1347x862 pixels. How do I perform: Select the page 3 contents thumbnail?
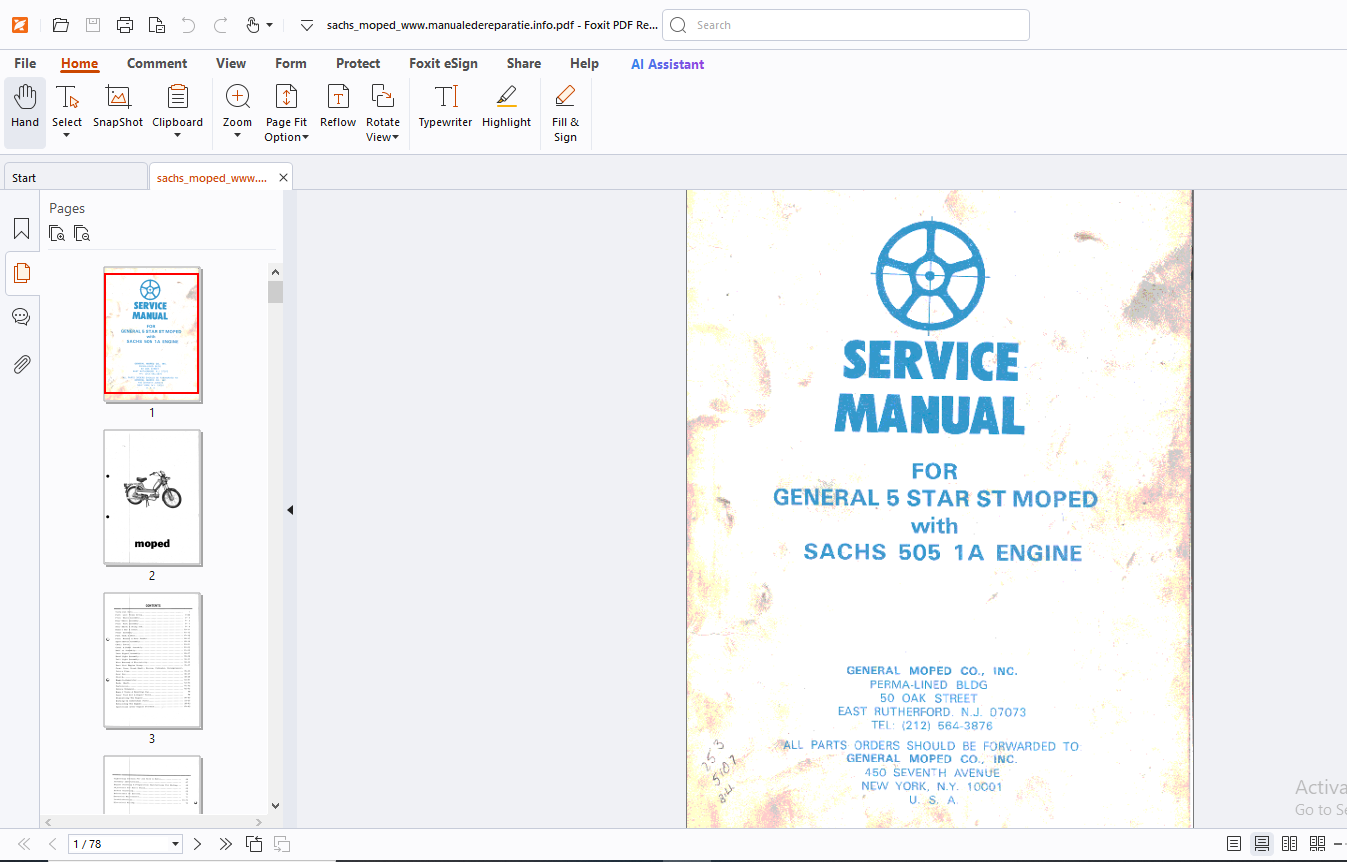[x=152, y=660]
